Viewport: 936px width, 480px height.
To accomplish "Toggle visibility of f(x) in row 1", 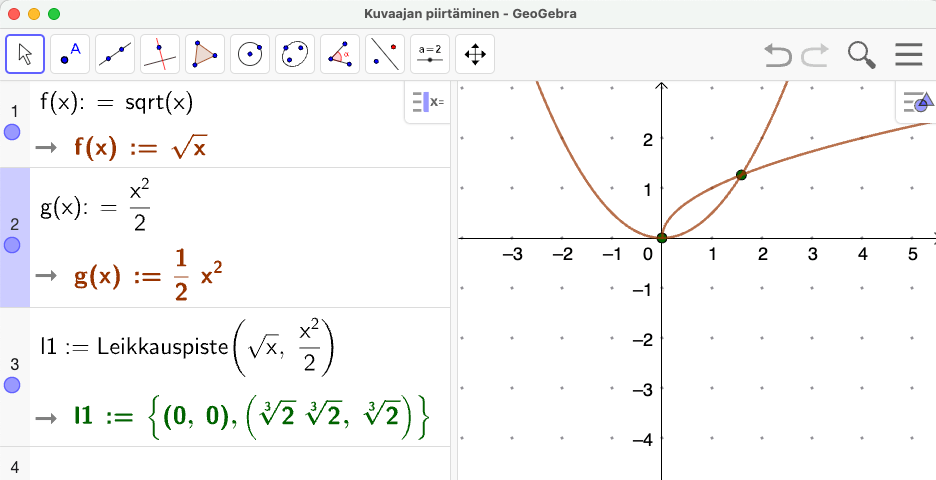I will point(12,132).
